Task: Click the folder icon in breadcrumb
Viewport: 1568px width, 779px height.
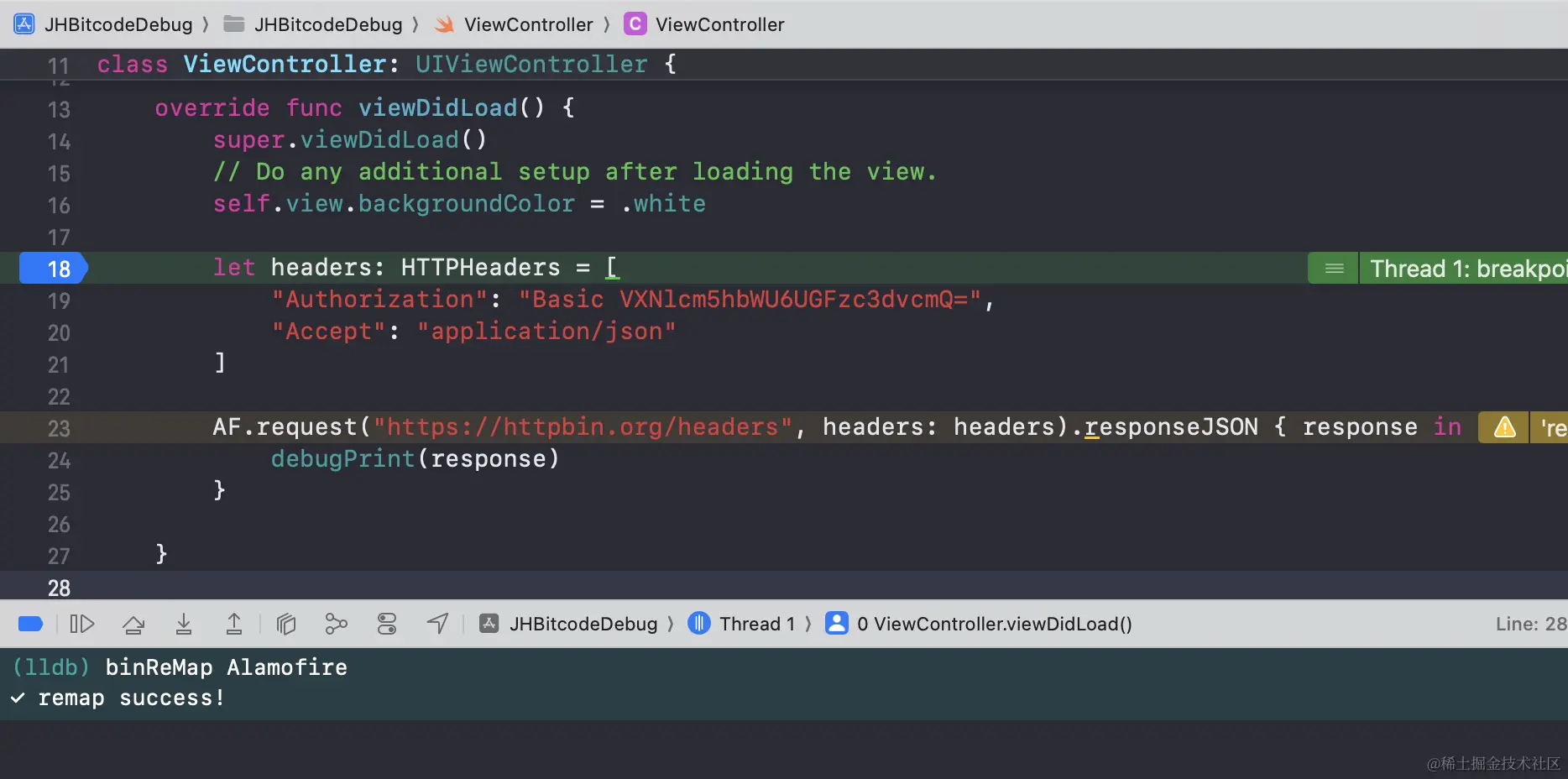Action: 234,24
